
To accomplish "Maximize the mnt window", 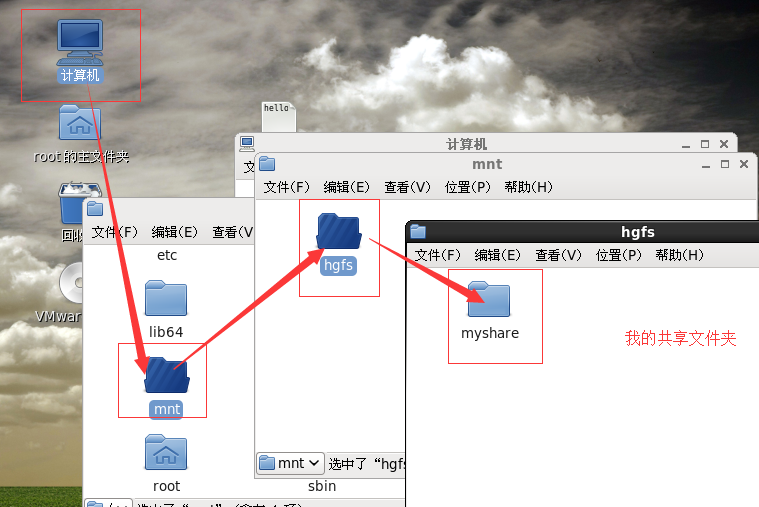I will click(x=725, y=164).
